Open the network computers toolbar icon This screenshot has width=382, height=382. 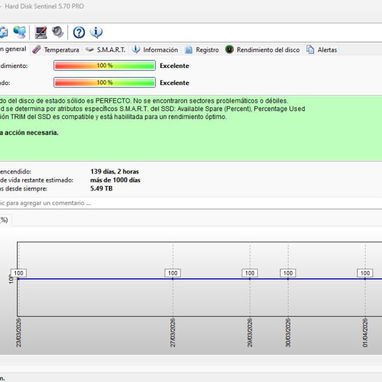19,32
